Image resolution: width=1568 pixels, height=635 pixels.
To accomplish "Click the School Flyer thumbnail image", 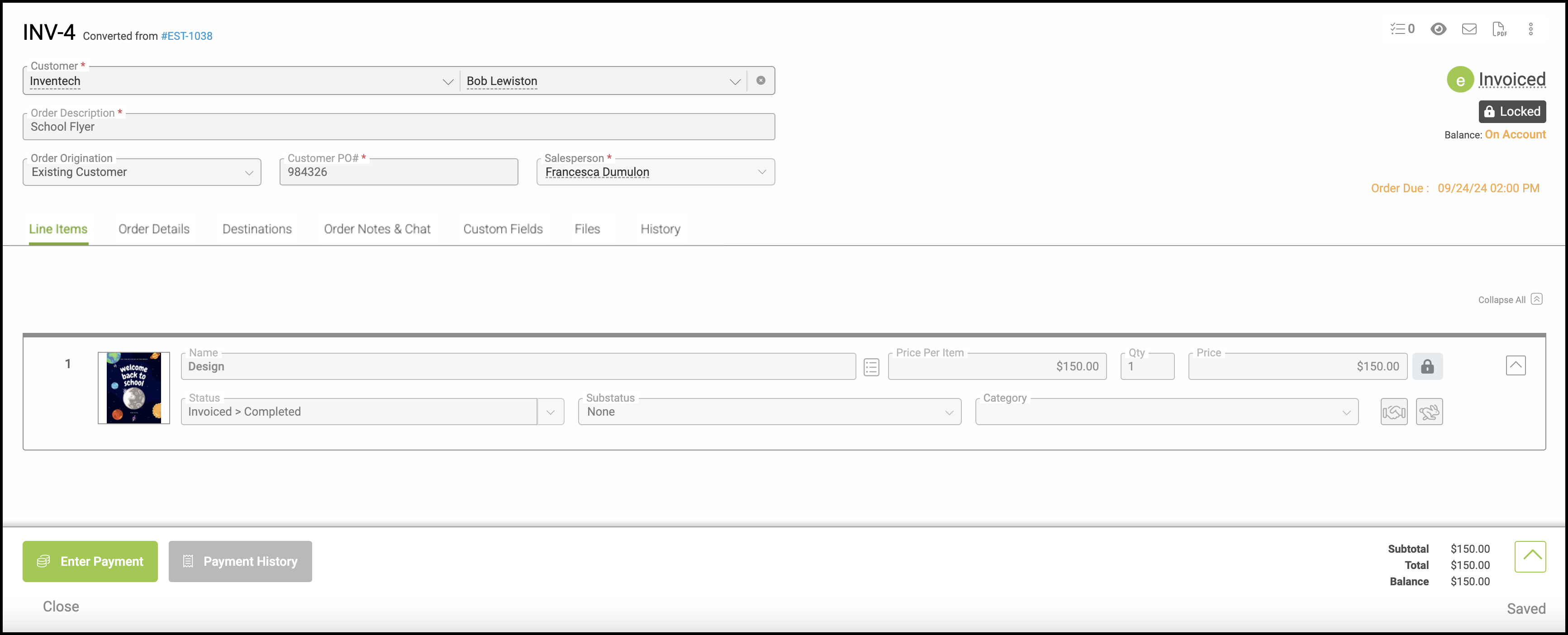I will pyautogui.click(x=134, y=388).
